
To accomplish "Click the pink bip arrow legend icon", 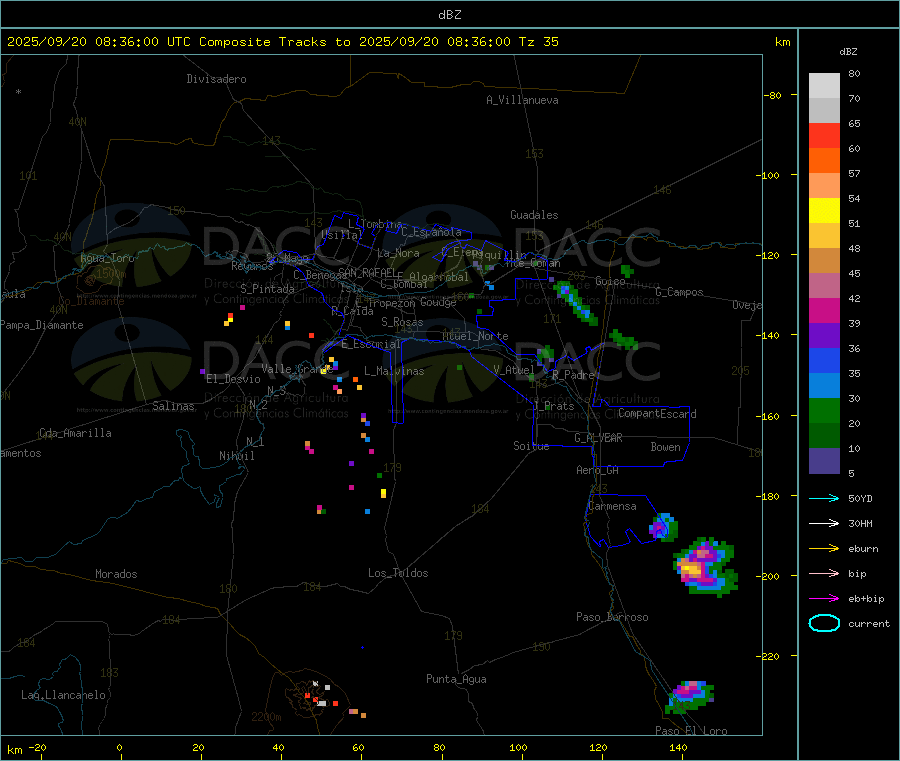I will coord(824,573).
